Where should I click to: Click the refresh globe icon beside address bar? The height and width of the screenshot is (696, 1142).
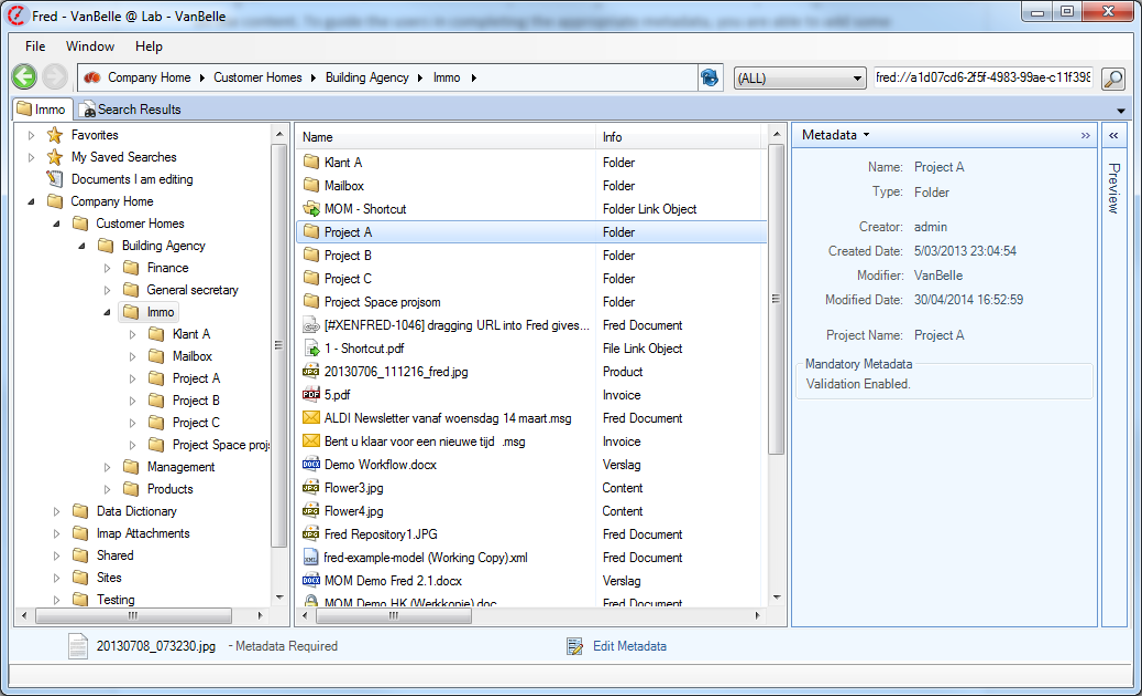[710, 78]
